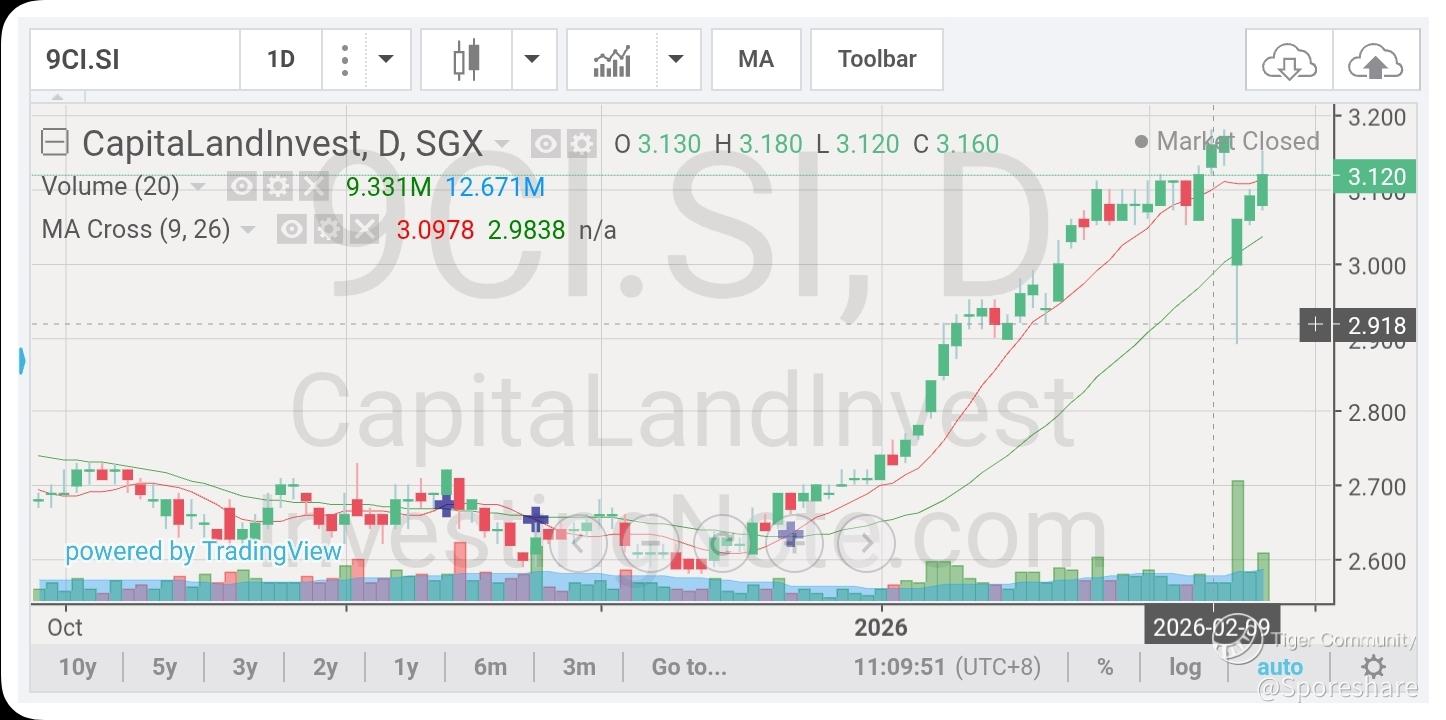Viewport: 1446px width, 720px height.
Task: Reset chart view with the circular reset button
Action: point(722,543)
